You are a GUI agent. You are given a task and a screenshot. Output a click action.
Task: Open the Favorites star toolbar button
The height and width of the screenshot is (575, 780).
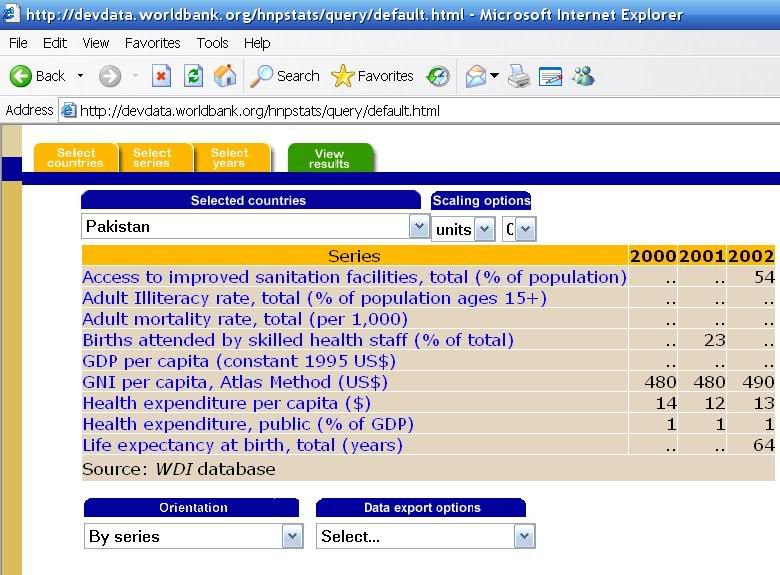coord(372,76)
